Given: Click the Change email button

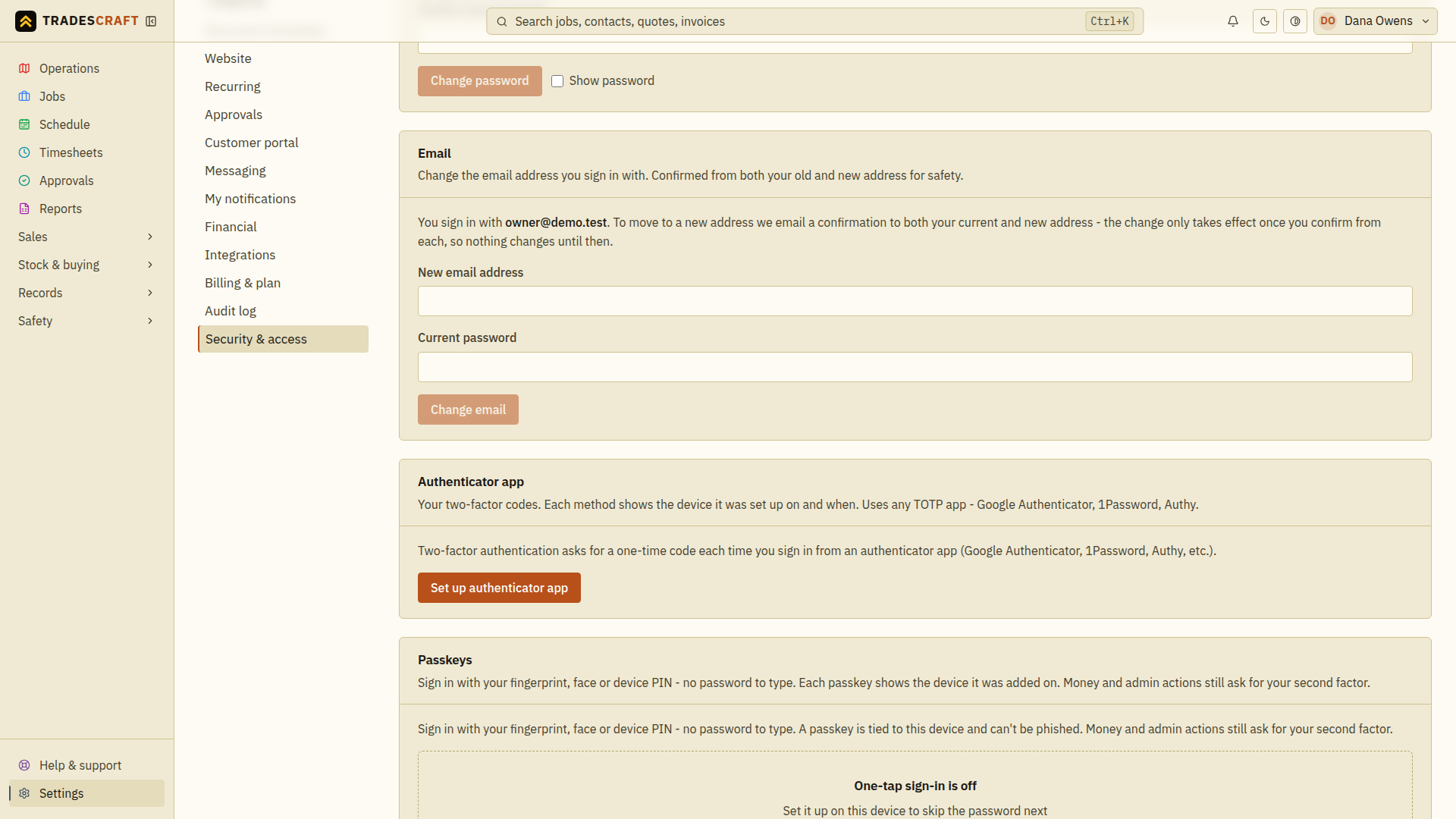Looking at the screenshot, I should click(x=468, y=409).
